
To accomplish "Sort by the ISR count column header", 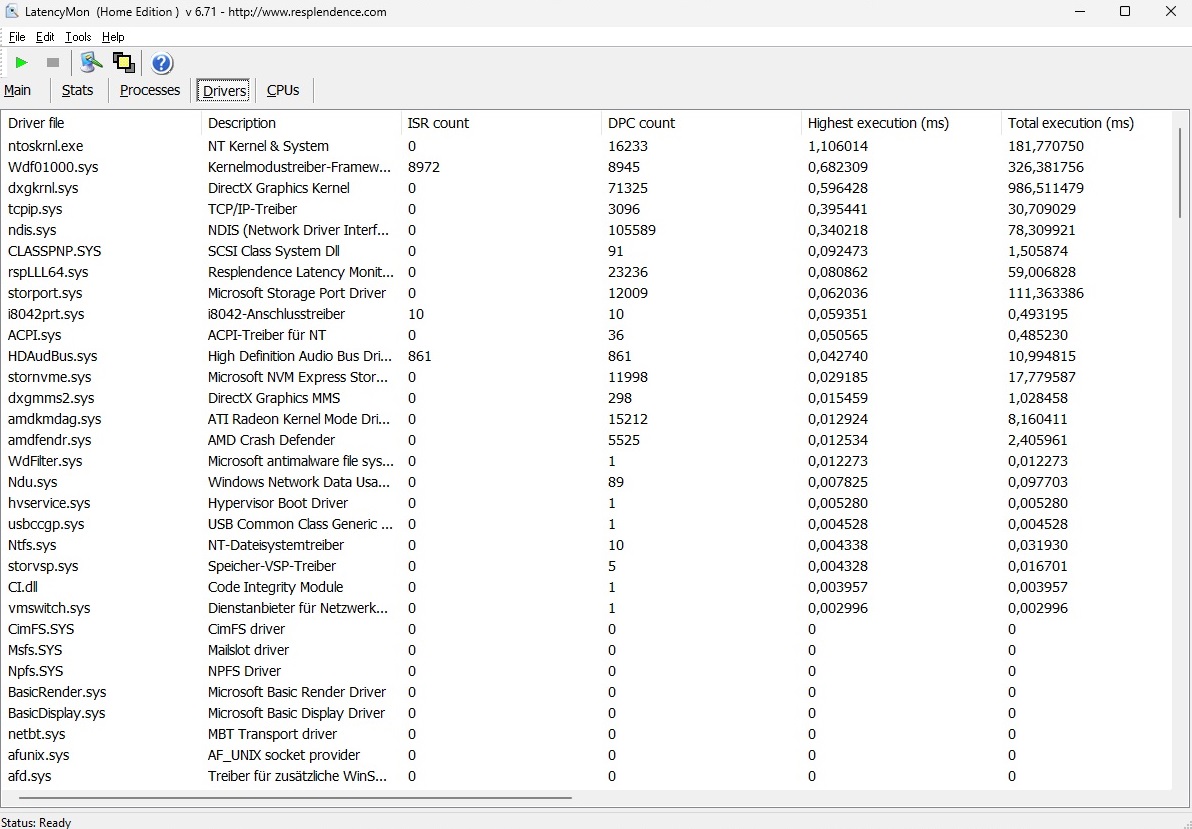I will (x=438, y=123).
